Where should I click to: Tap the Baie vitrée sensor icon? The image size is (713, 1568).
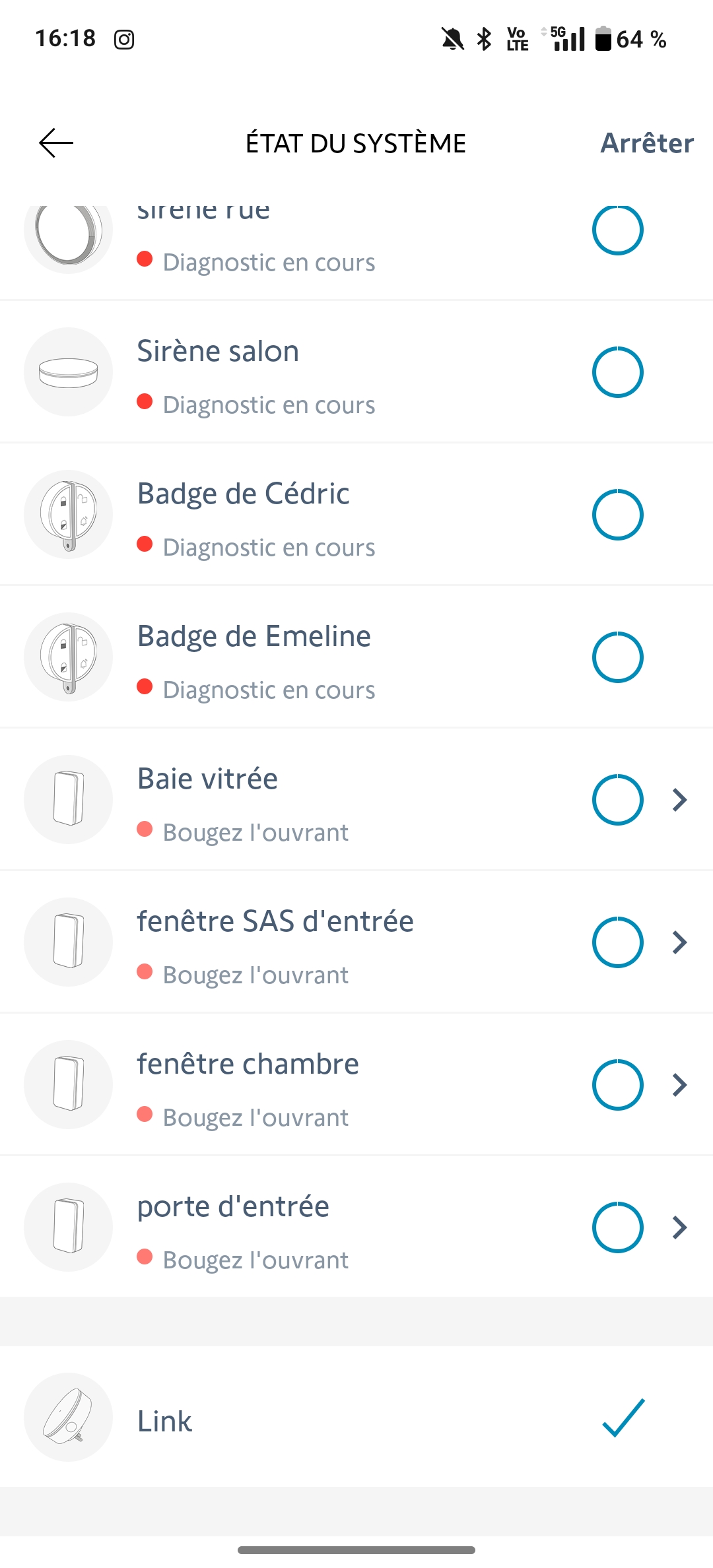69,800
